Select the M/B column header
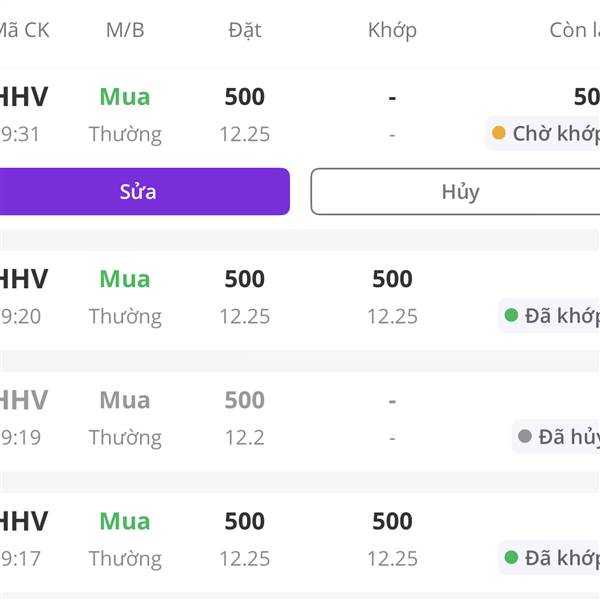This screenshot has width=600, height=600. 125,30
